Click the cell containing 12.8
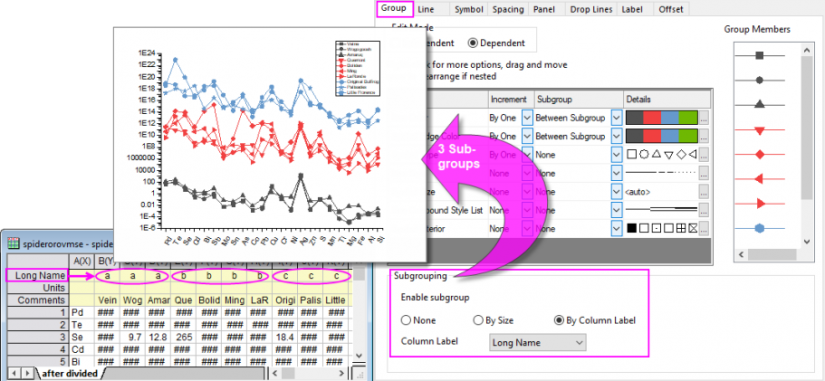825x381 pixels. point(158,337)
